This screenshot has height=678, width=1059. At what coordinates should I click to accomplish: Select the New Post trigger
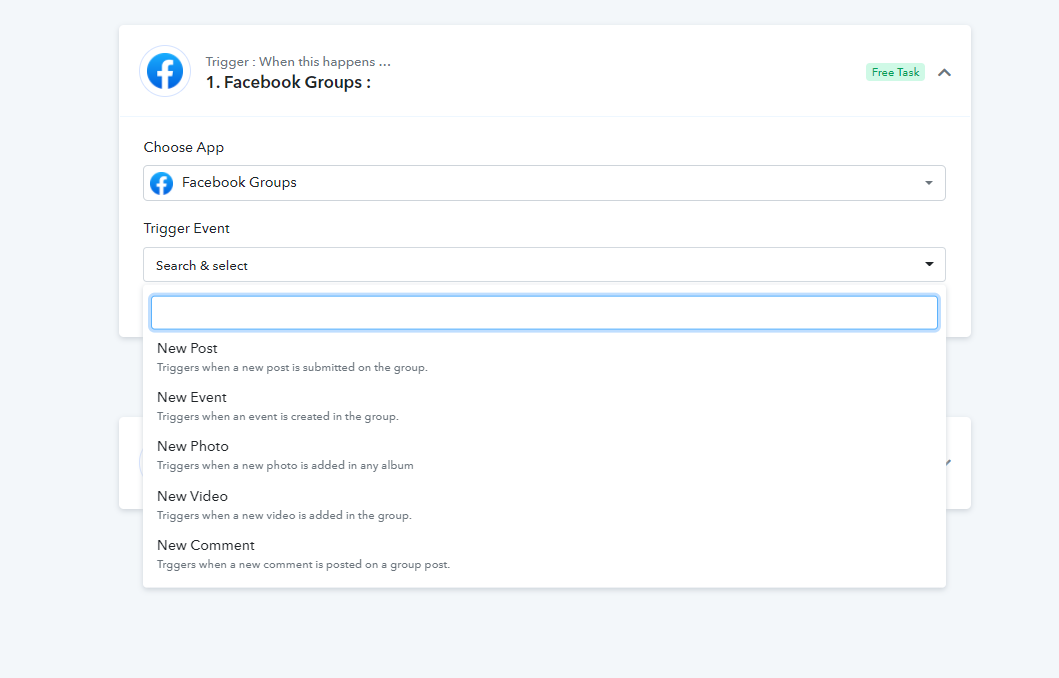[x=544, y=357]
